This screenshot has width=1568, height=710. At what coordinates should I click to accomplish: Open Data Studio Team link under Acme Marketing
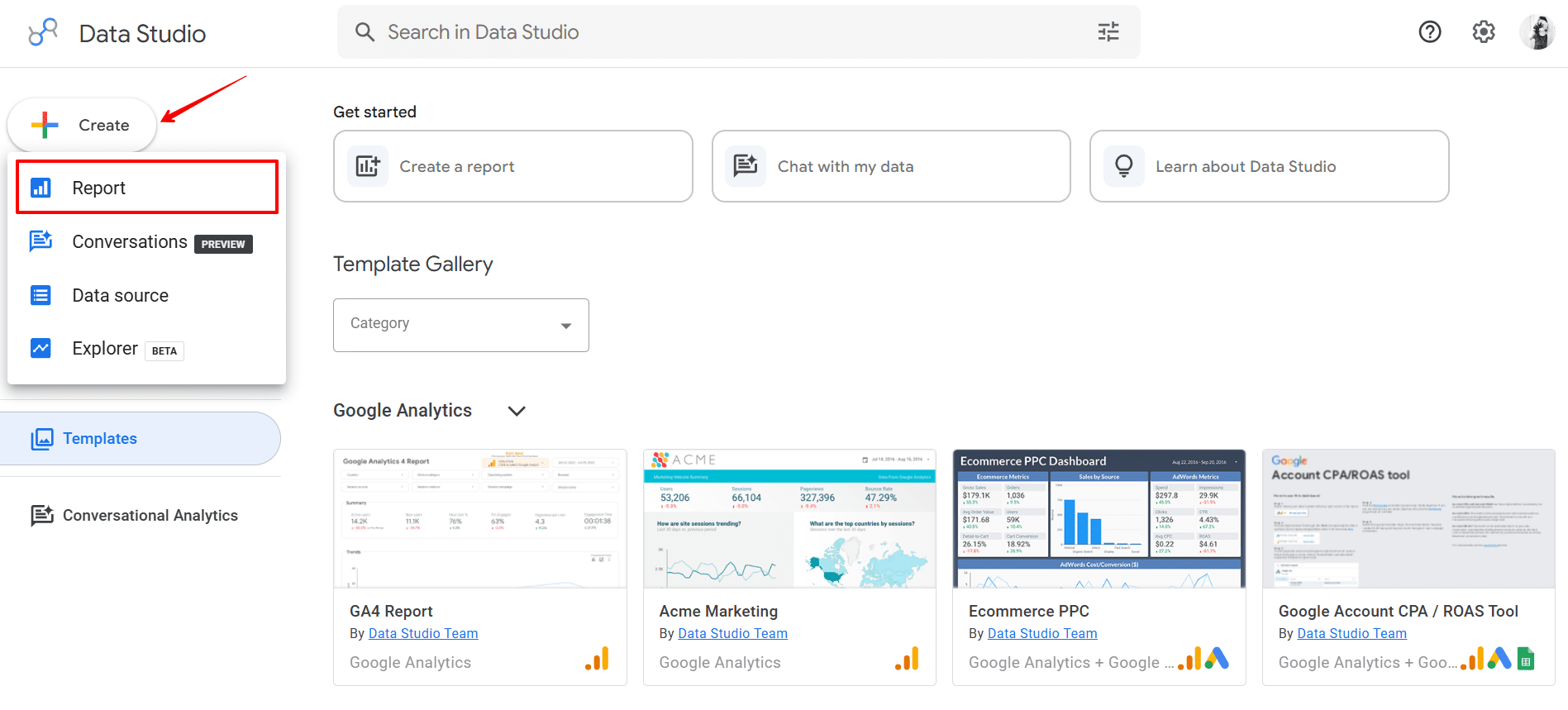[732, 633]
